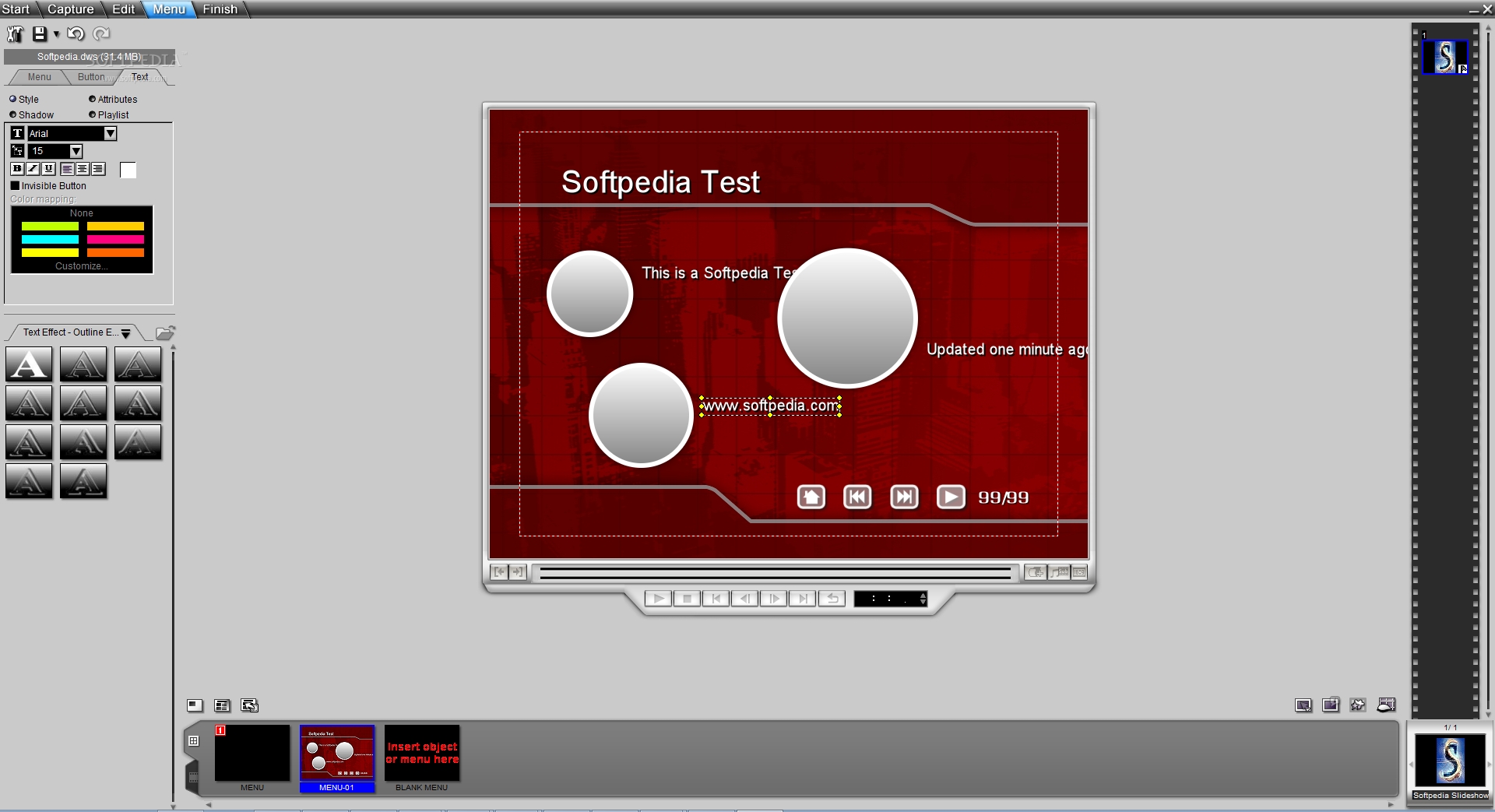Jump to the preview end
This screenshot has height=812, width=1495.
coord(802,599)
